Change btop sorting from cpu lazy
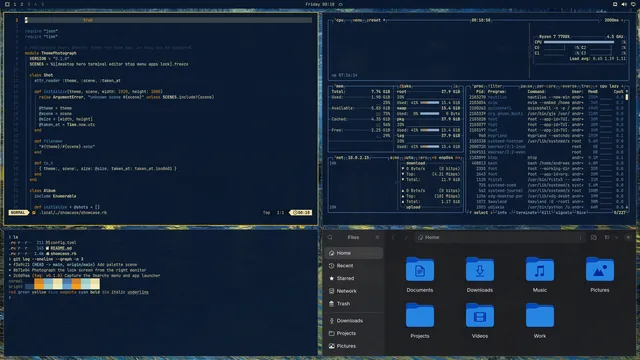The image size is (640, 360). coord(609,86)
